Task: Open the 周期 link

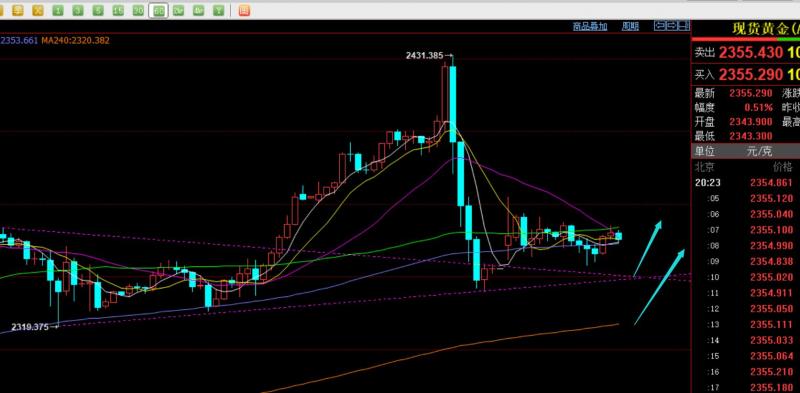Action: click(x=630, y=27)
